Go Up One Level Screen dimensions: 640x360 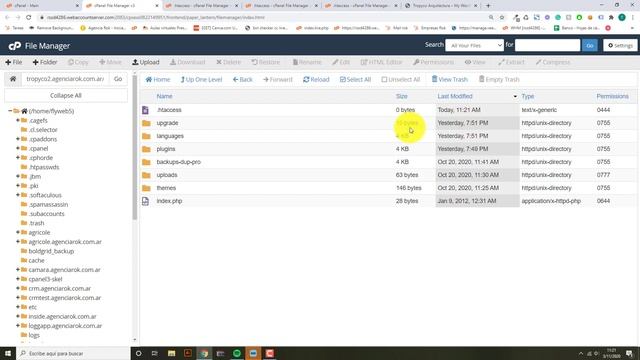pos(201,79)
